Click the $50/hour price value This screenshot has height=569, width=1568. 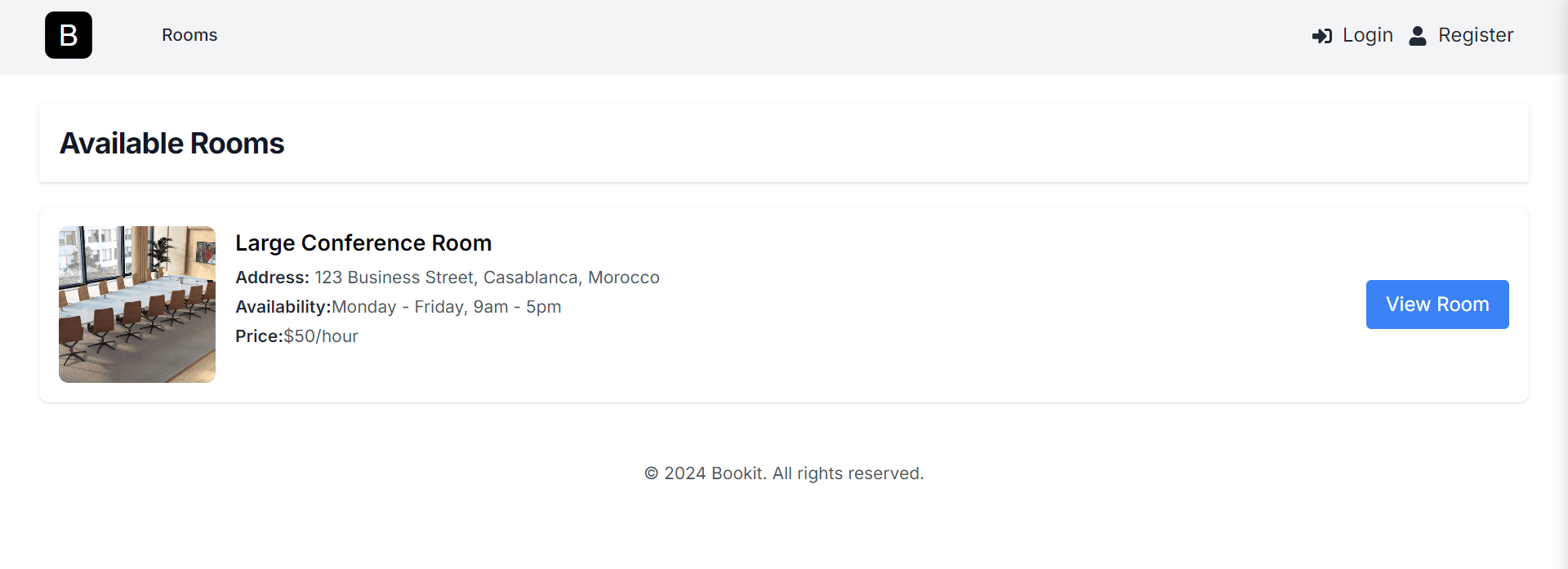321,336
